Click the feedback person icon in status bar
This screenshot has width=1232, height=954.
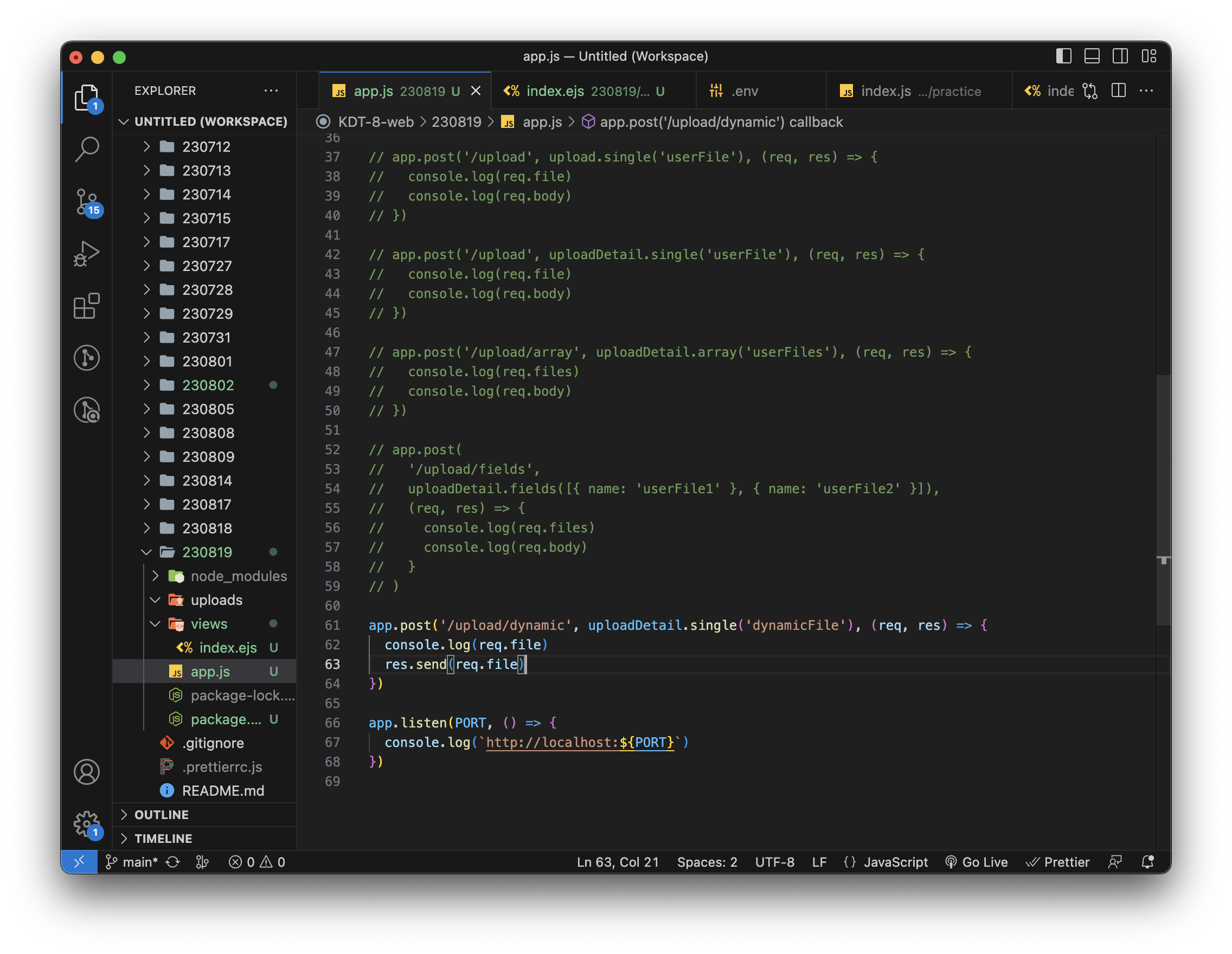1115,862
